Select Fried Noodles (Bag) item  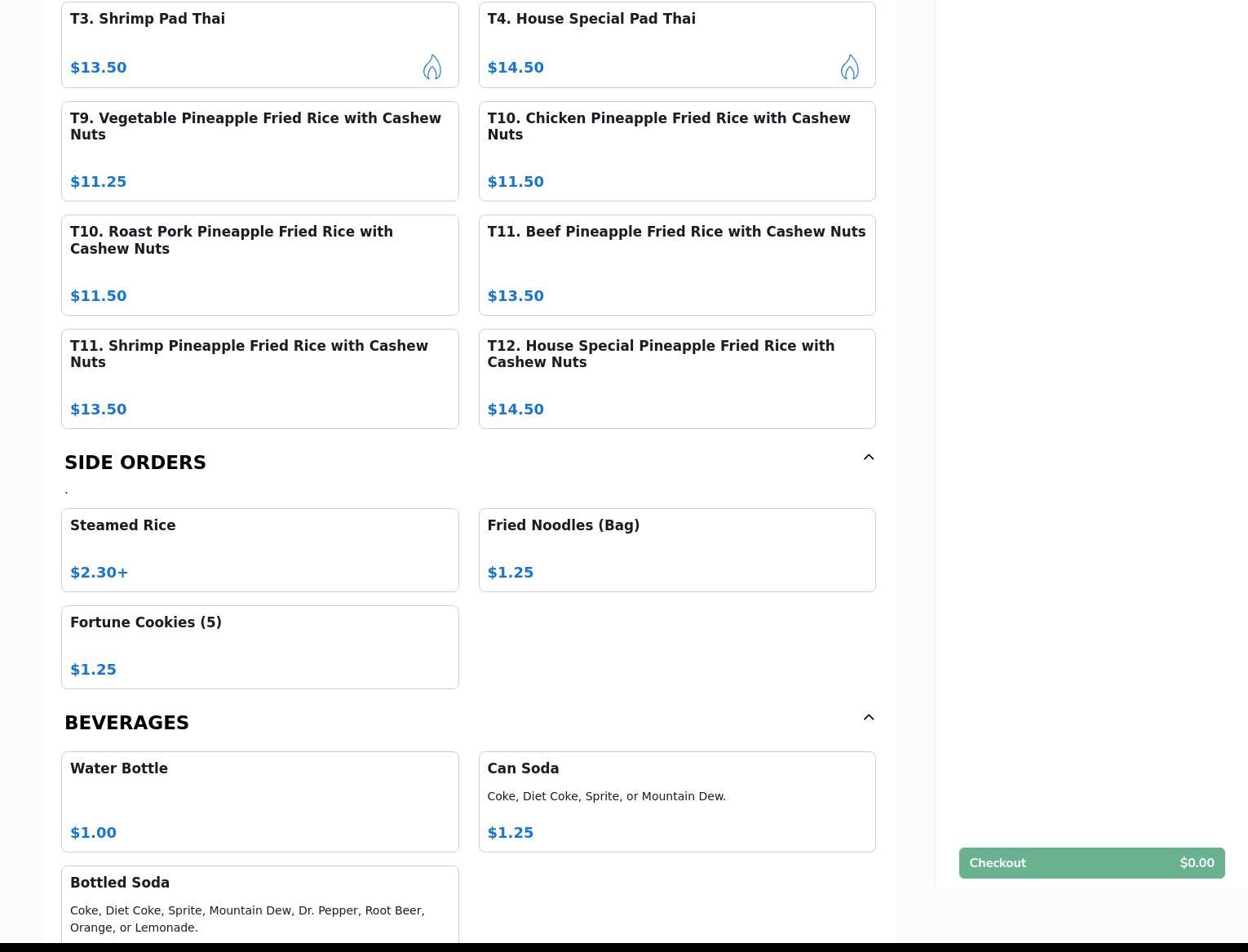(676, 550)
